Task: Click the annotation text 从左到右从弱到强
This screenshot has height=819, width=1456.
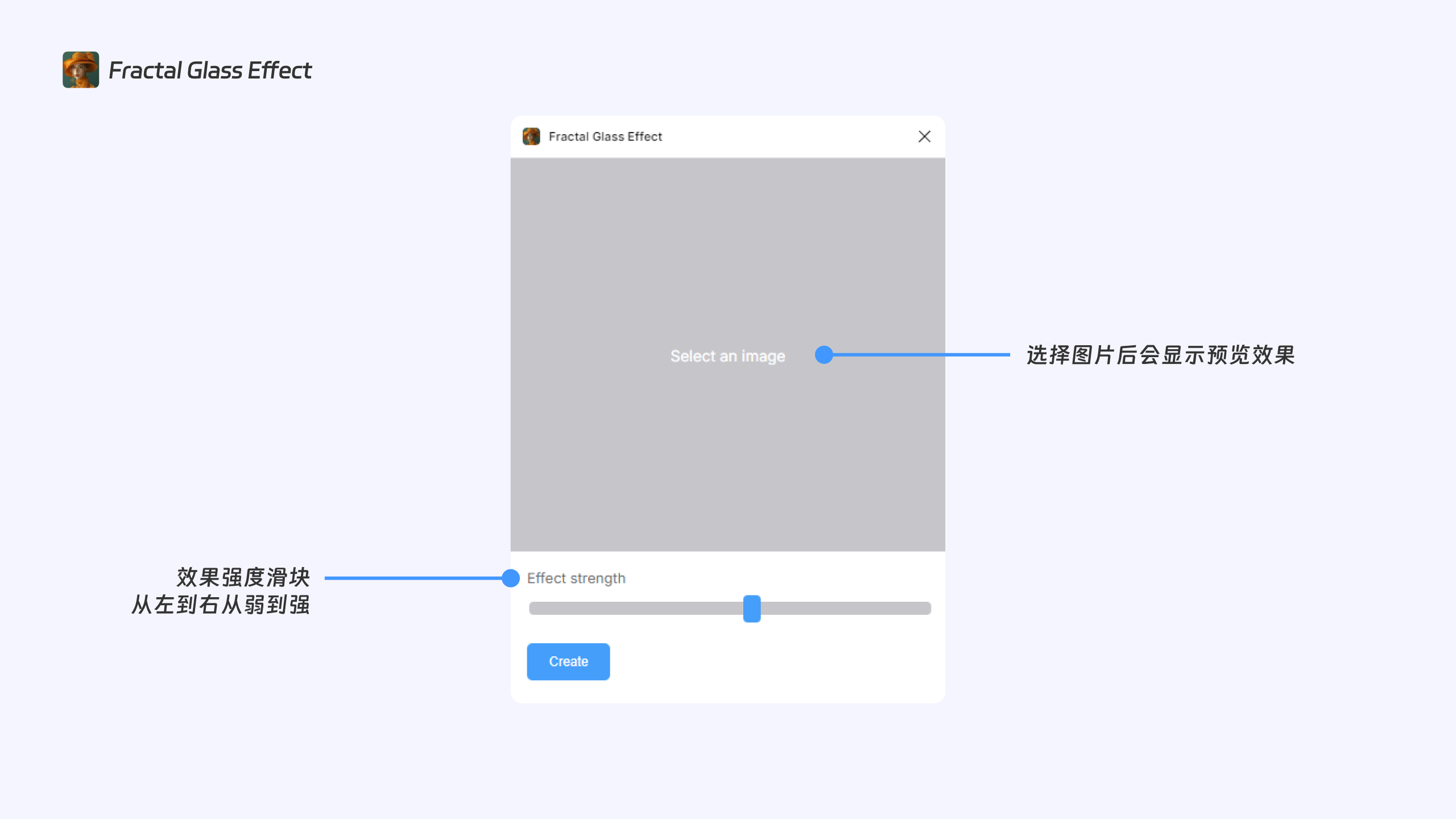Action: click(221, 605)
